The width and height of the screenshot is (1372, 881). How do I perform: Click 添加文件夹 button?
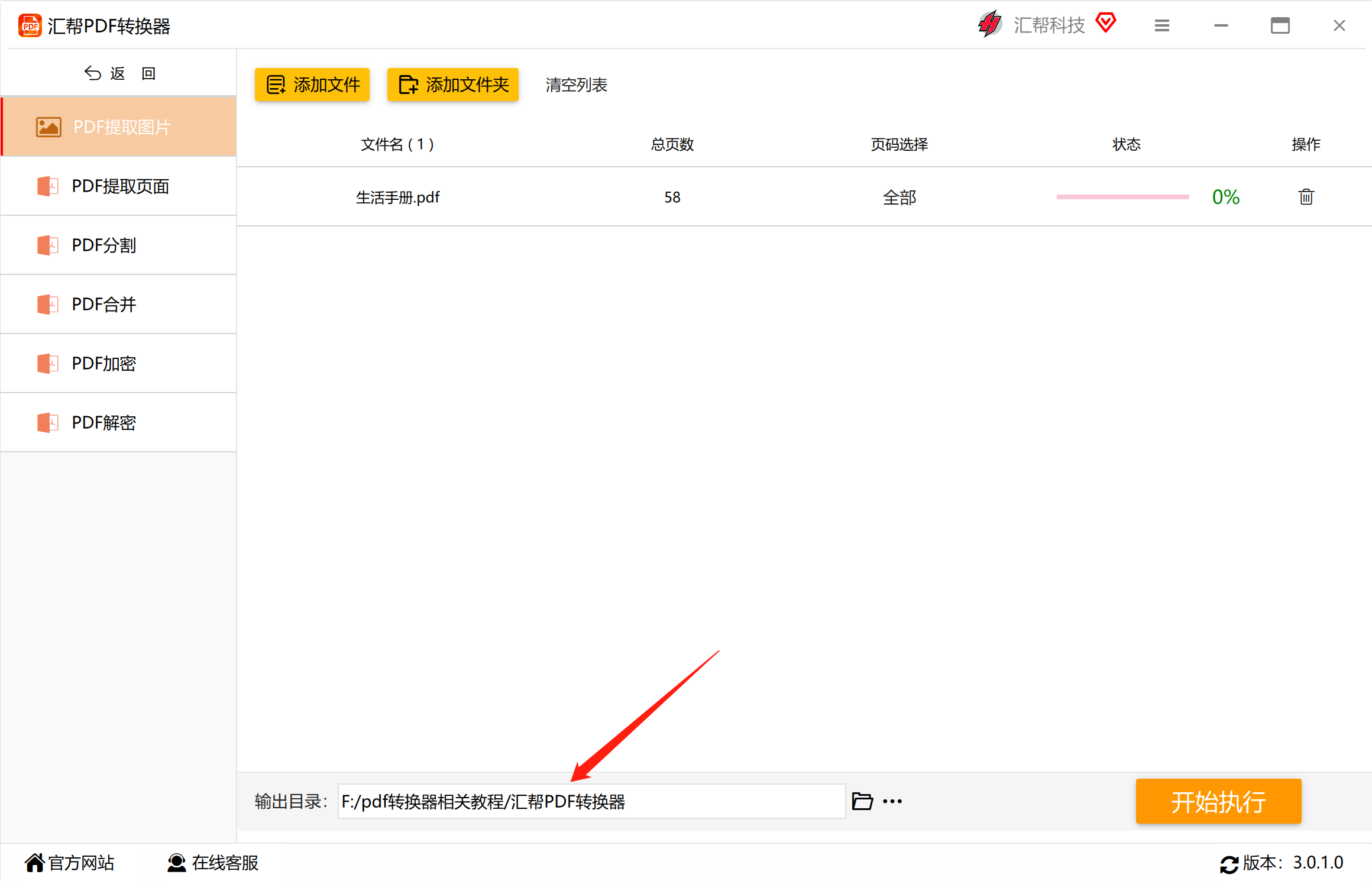[x=453, y=85]
